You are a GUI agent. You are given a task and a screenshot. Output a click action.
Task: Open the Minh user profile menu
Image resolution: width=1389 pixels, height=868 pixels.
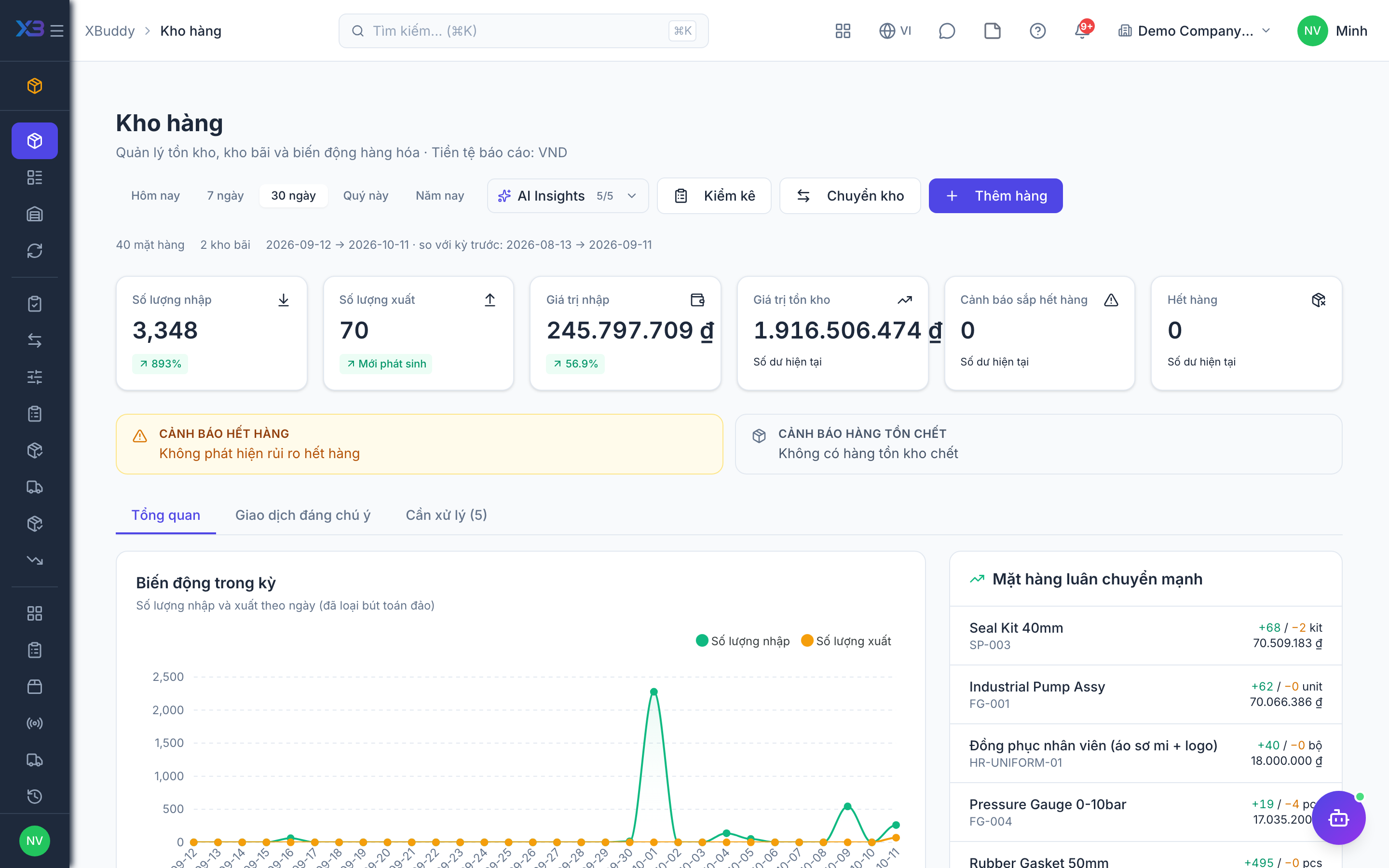pos(1332,31)
